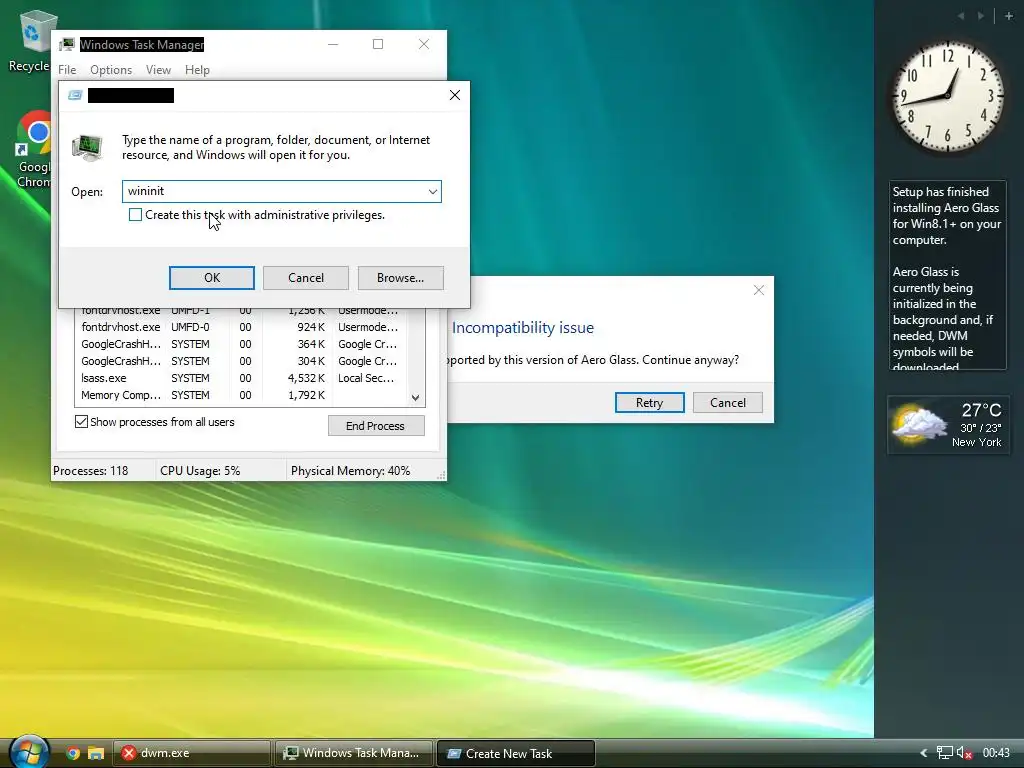Click the End Process button
This screenshot has width=1024, height=768.
pyautogui.click(x=376, y=426)
